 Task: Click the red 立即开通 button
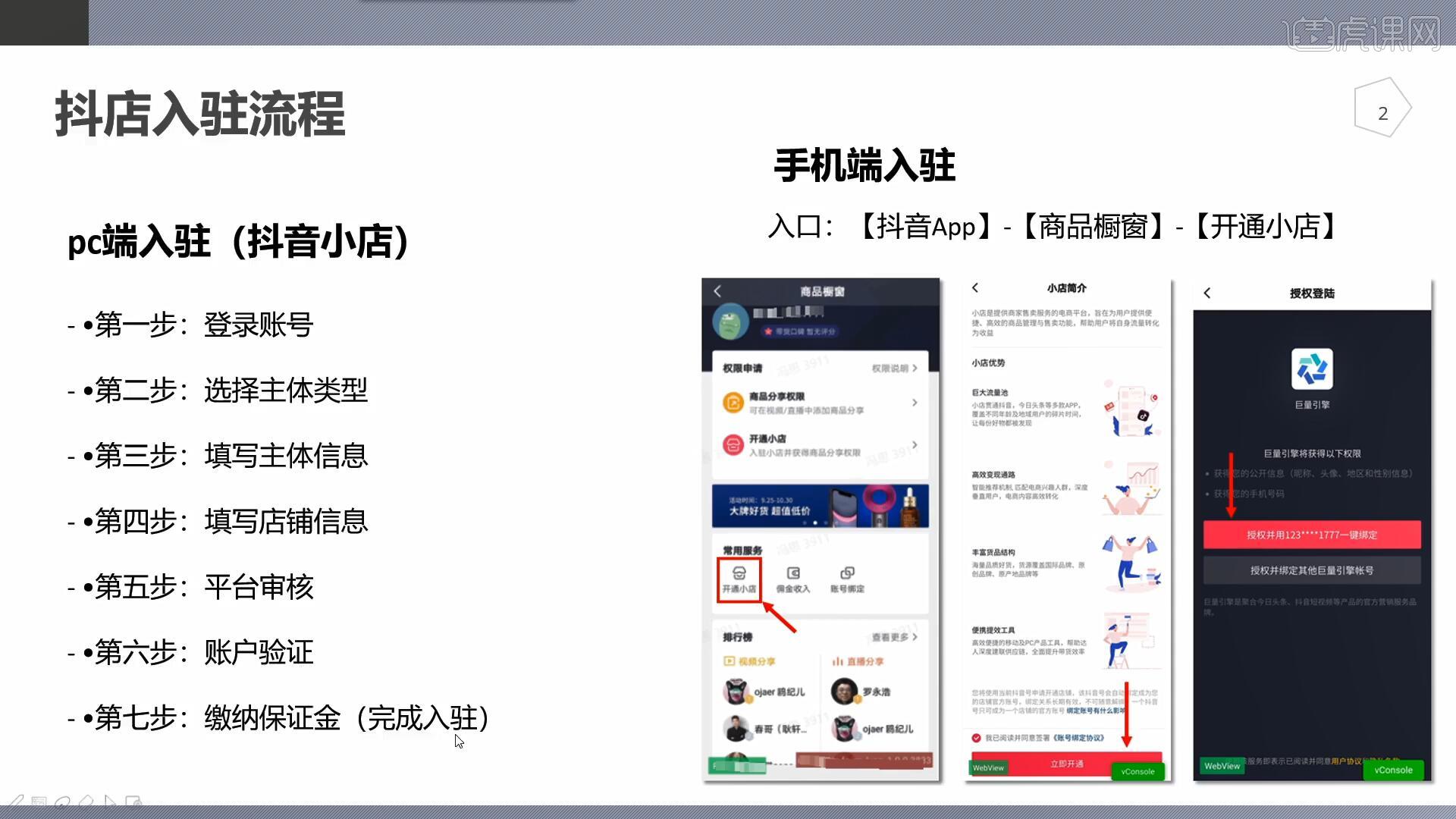tap(1066, 764)
